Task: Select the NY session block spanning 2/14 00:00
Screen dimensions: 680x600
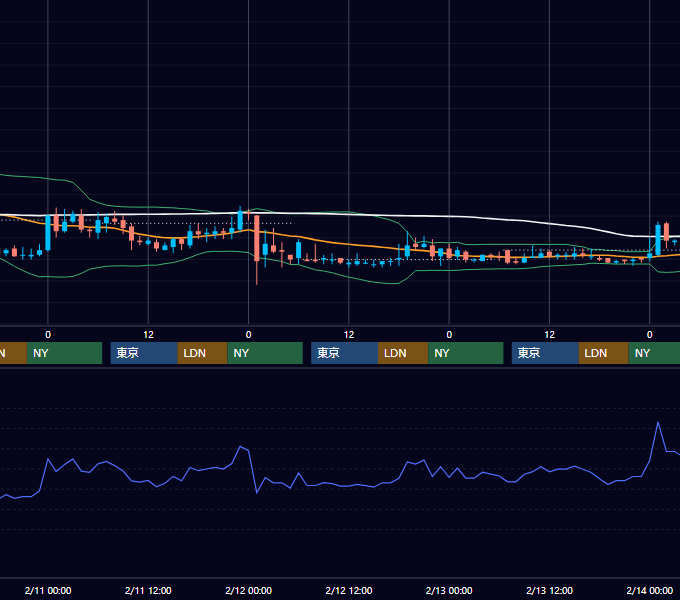Action: tap(654, 353)
